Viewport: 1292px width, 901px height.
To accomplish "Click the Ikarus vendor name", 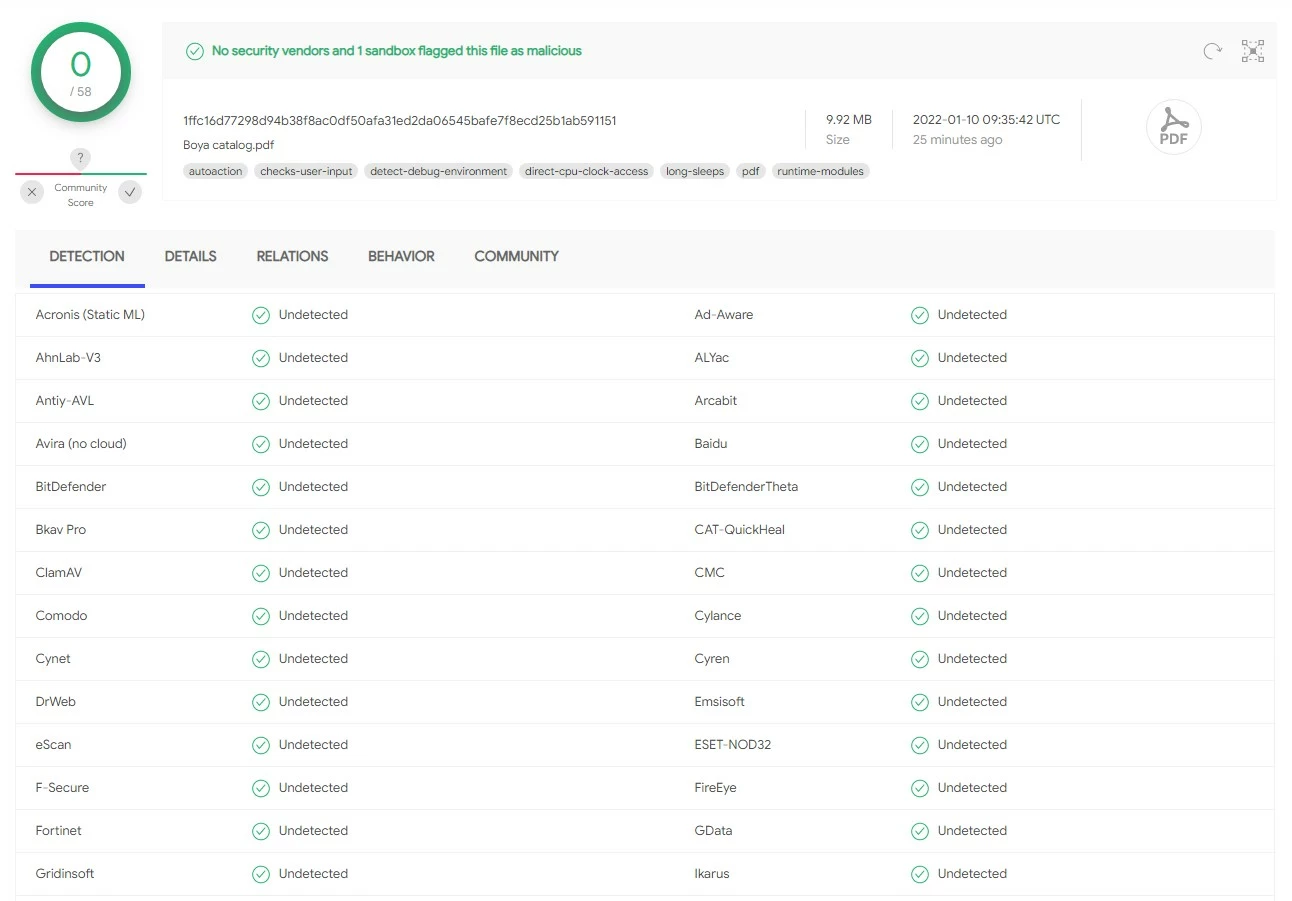I will (712, 874).
